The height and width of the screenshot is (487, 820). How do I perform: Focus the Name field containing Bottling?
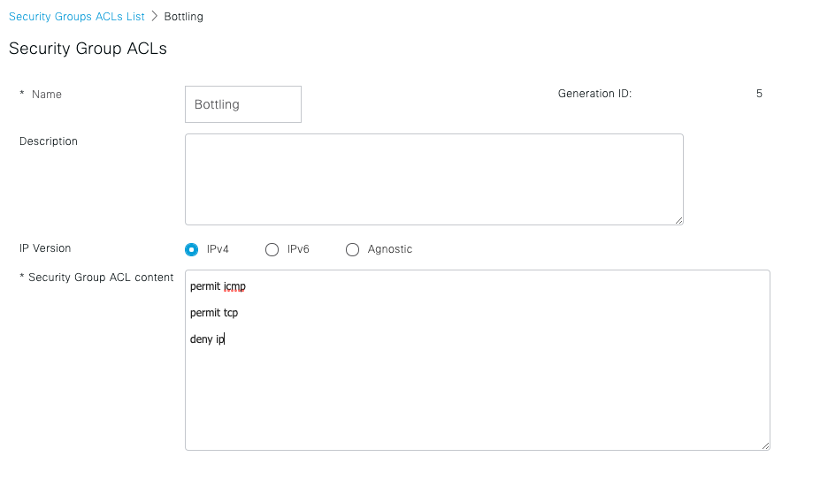click(243, 104)
